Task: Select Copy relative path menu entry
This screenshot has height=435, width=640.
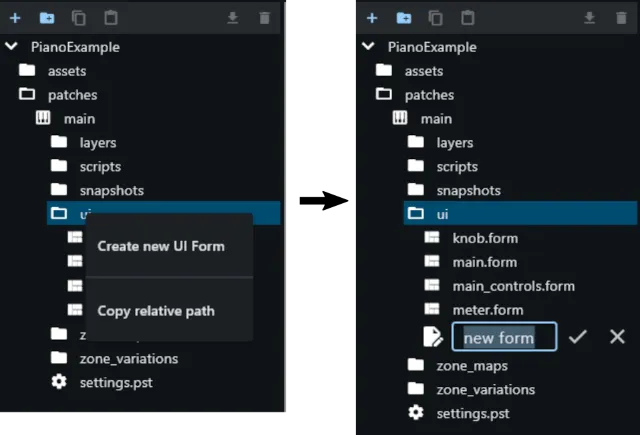Action: (169, 311)
